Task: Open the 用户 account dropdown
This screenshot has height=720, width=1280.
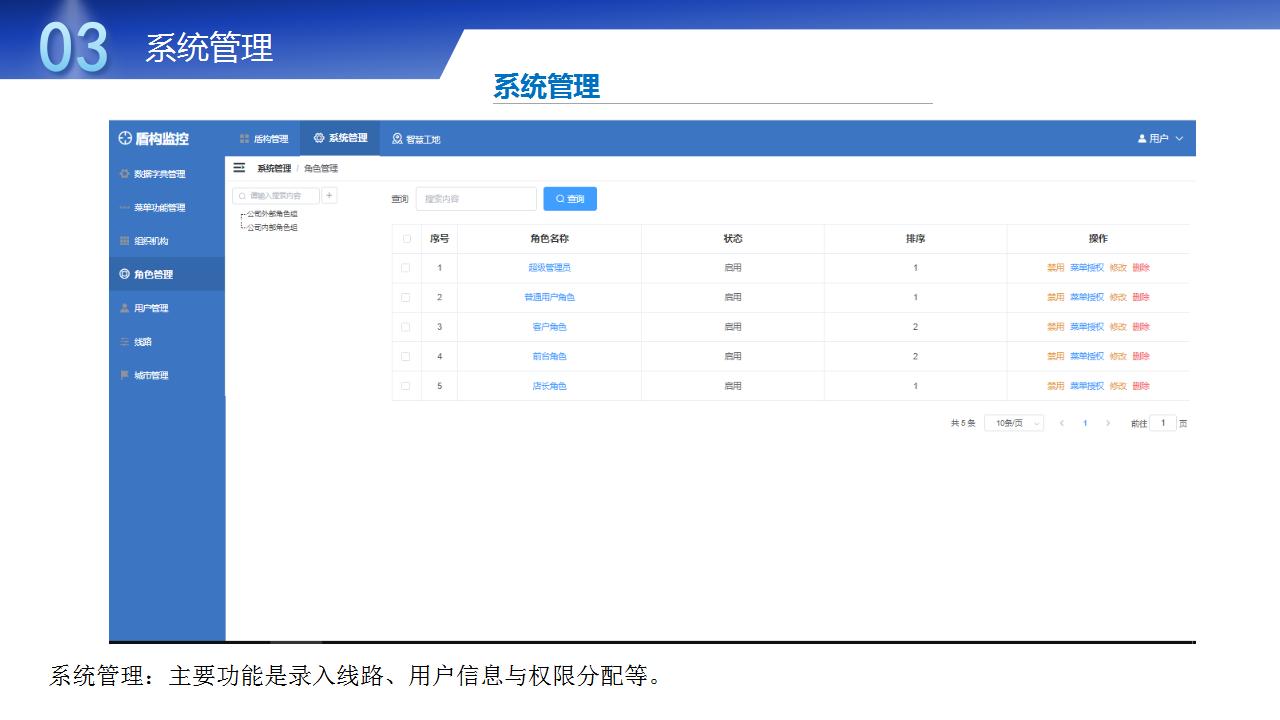Action: tap(1160, 139)
